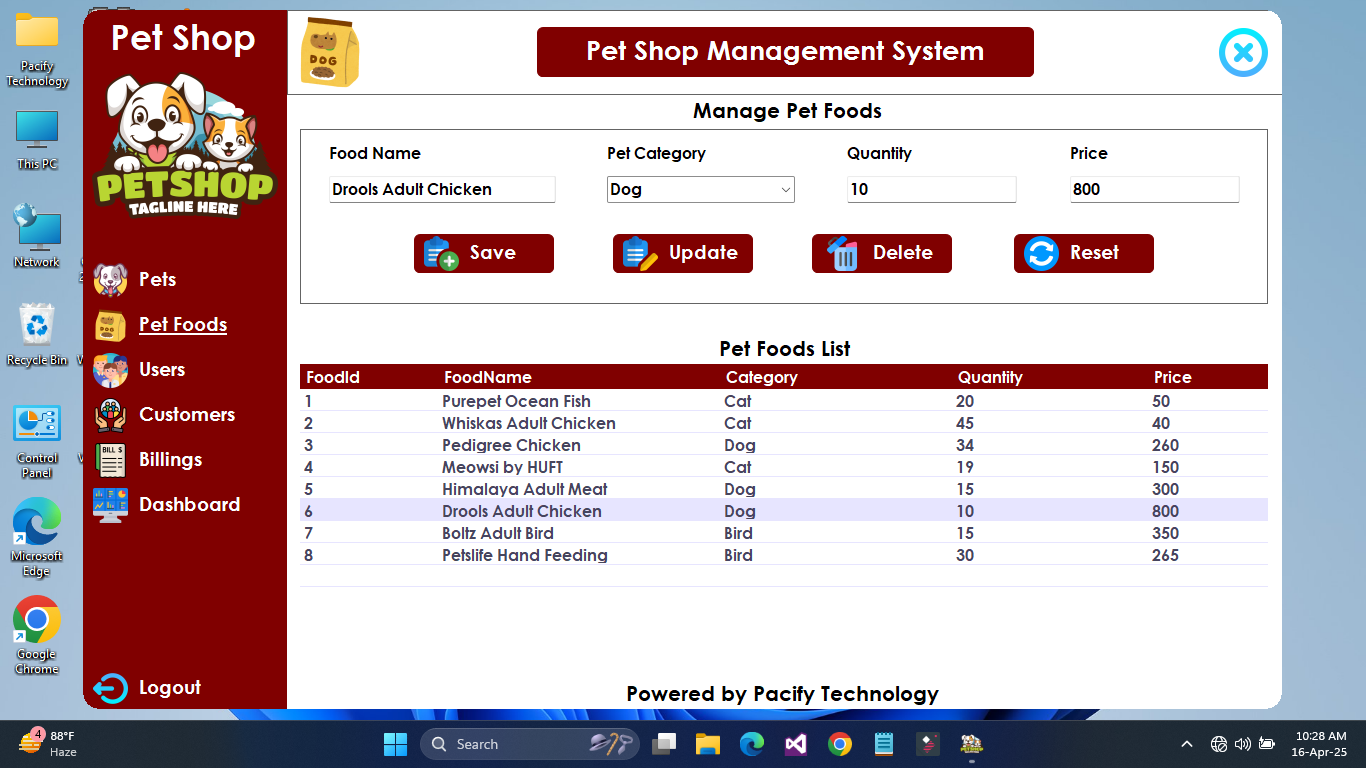The image size is (1366, 768).
Task: Click the Reset button label
Action: [x=1094, y=253]
